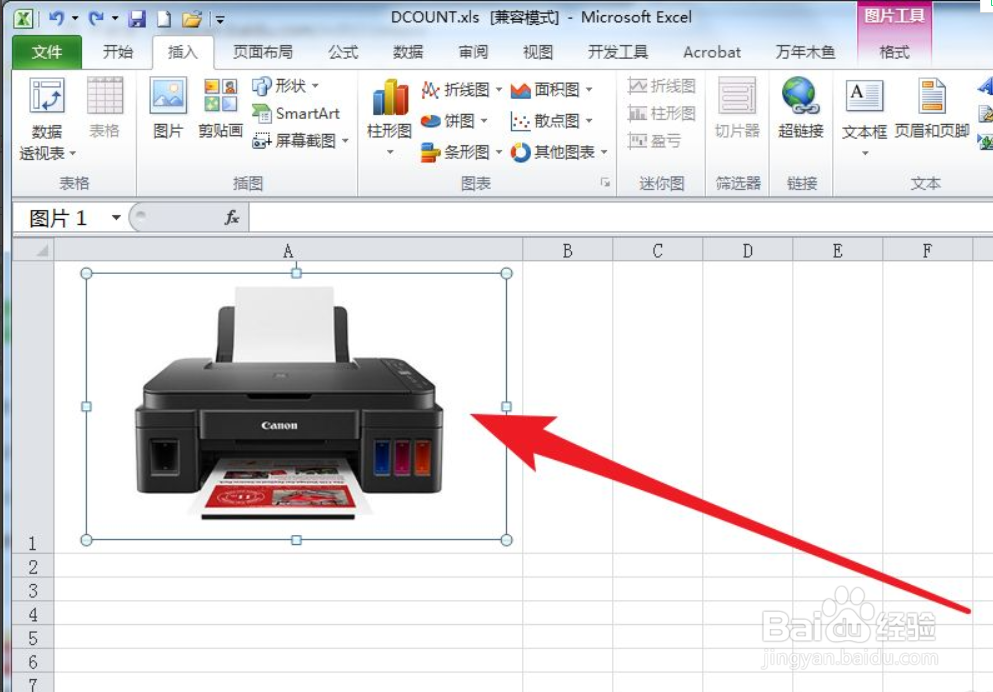Open 其他图表 (Other Charts) menu
This screenshot has height=692, width=993.
[x=559, y=152]
